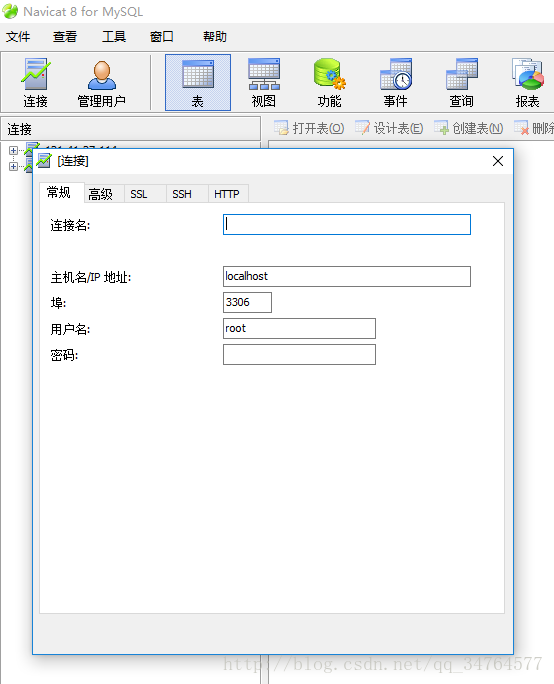
Task: Click the port field showing 3306
Action: point(247,302)
